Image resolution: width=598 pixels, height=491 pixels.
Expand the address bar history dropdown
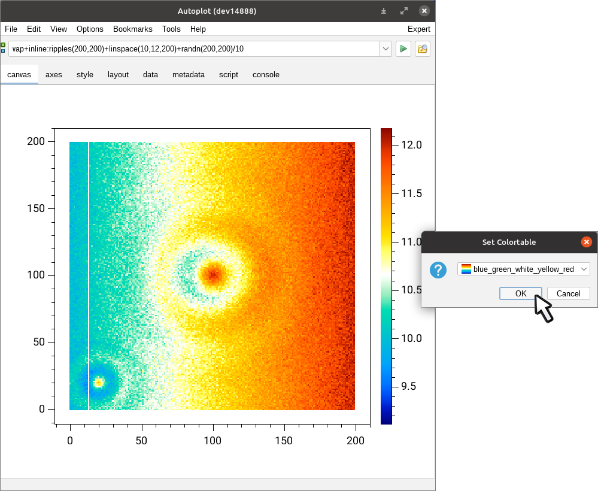click(x=386, y=49)
